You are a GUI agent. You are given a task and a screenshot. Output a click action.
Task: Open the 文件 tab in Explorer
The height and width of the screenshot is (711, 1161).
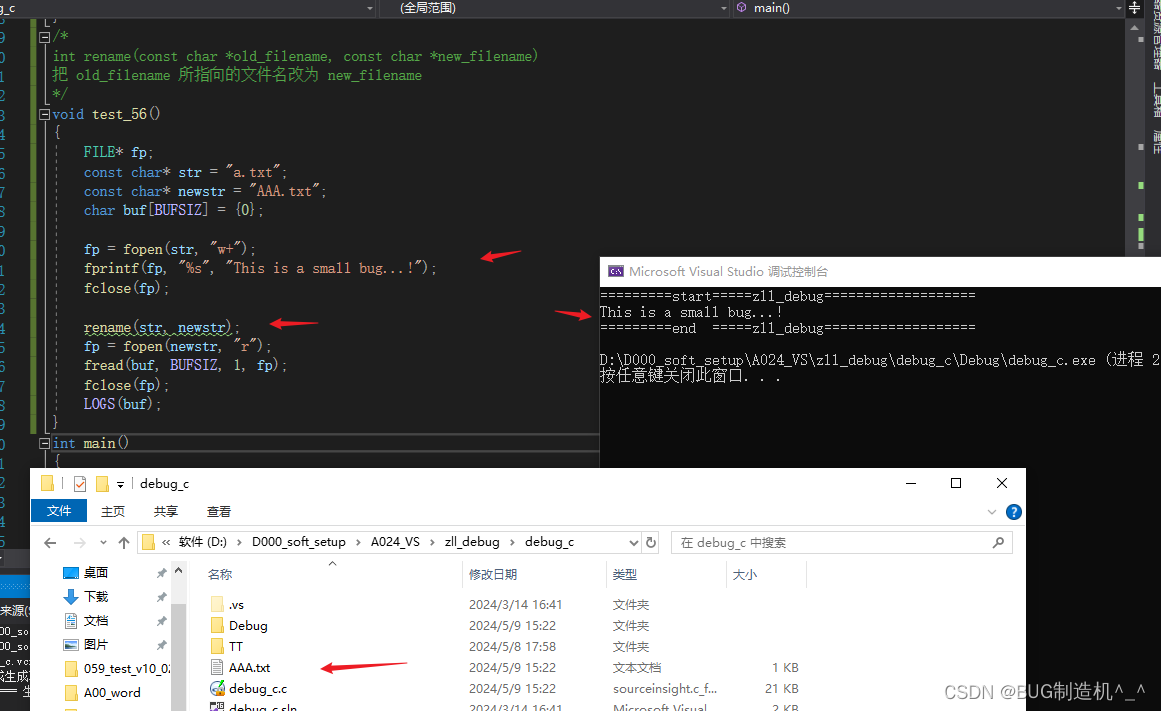tap(58, 511)
